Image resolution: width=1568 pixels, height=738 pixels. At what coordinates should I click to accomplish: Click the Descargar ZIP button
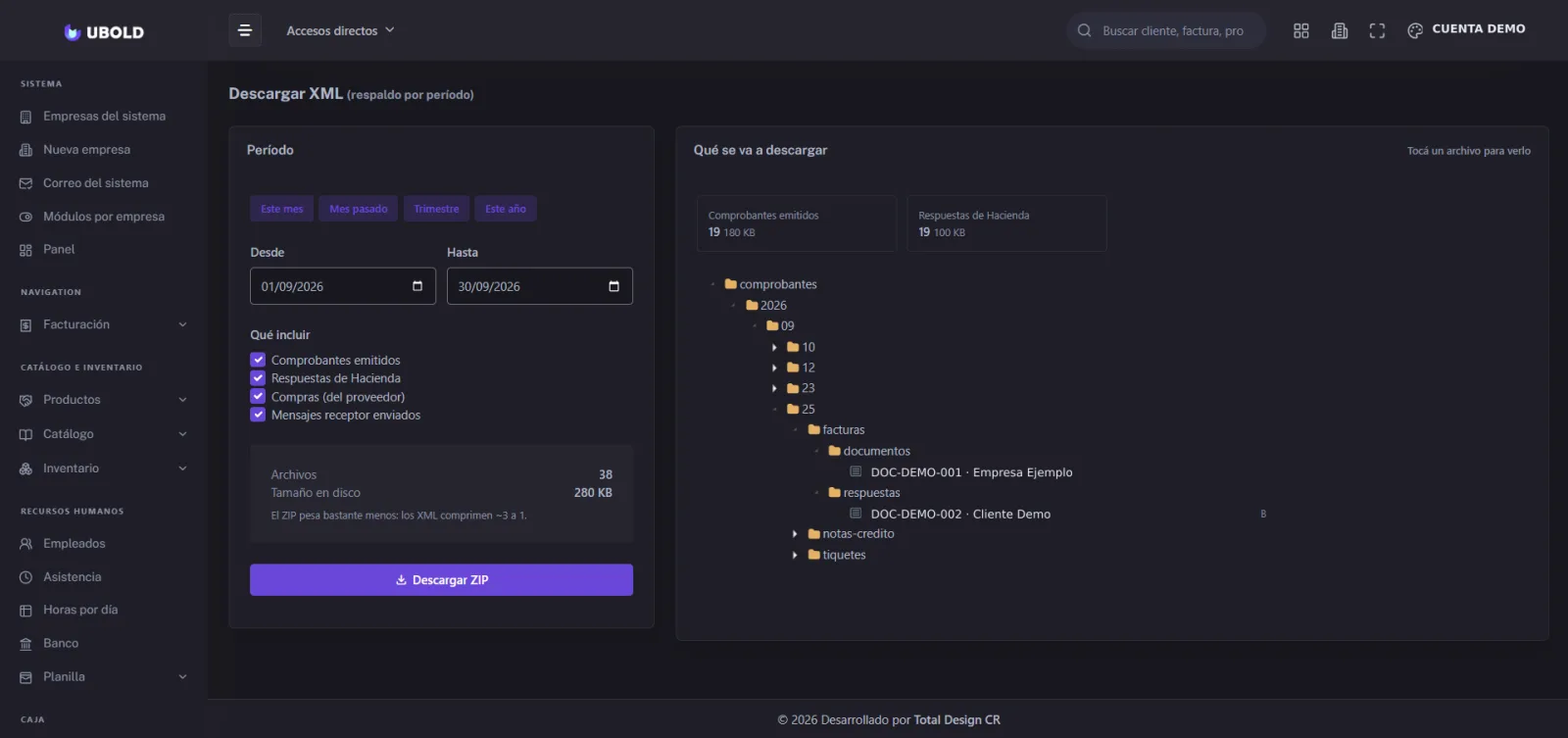(x=441, y=579)
